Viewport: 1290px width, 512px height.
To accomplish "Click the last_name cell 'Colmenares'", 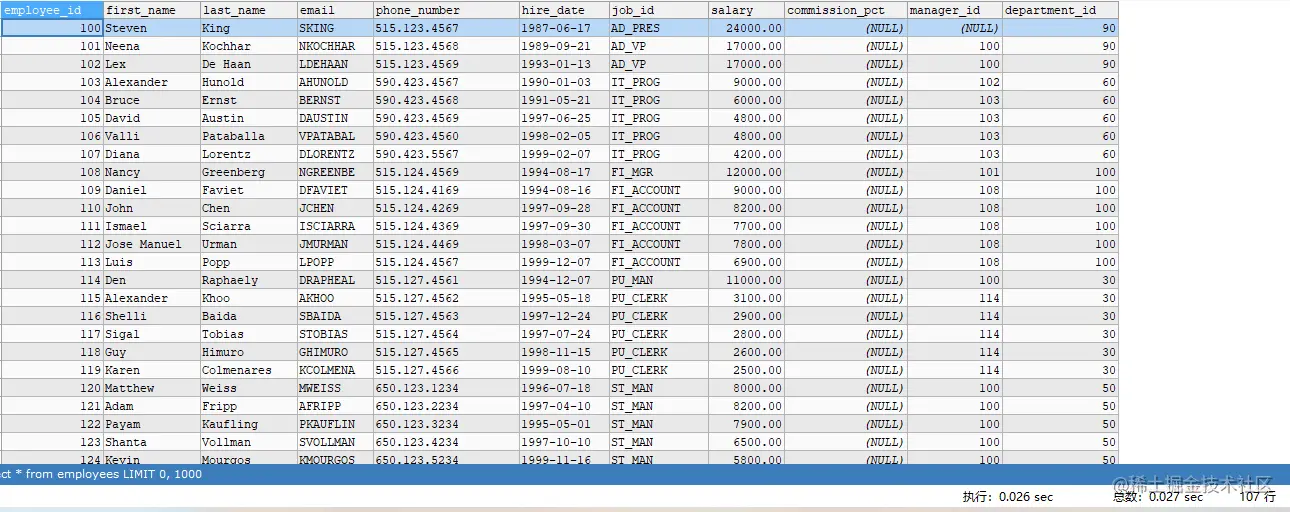I will click(x=248, y=370).
